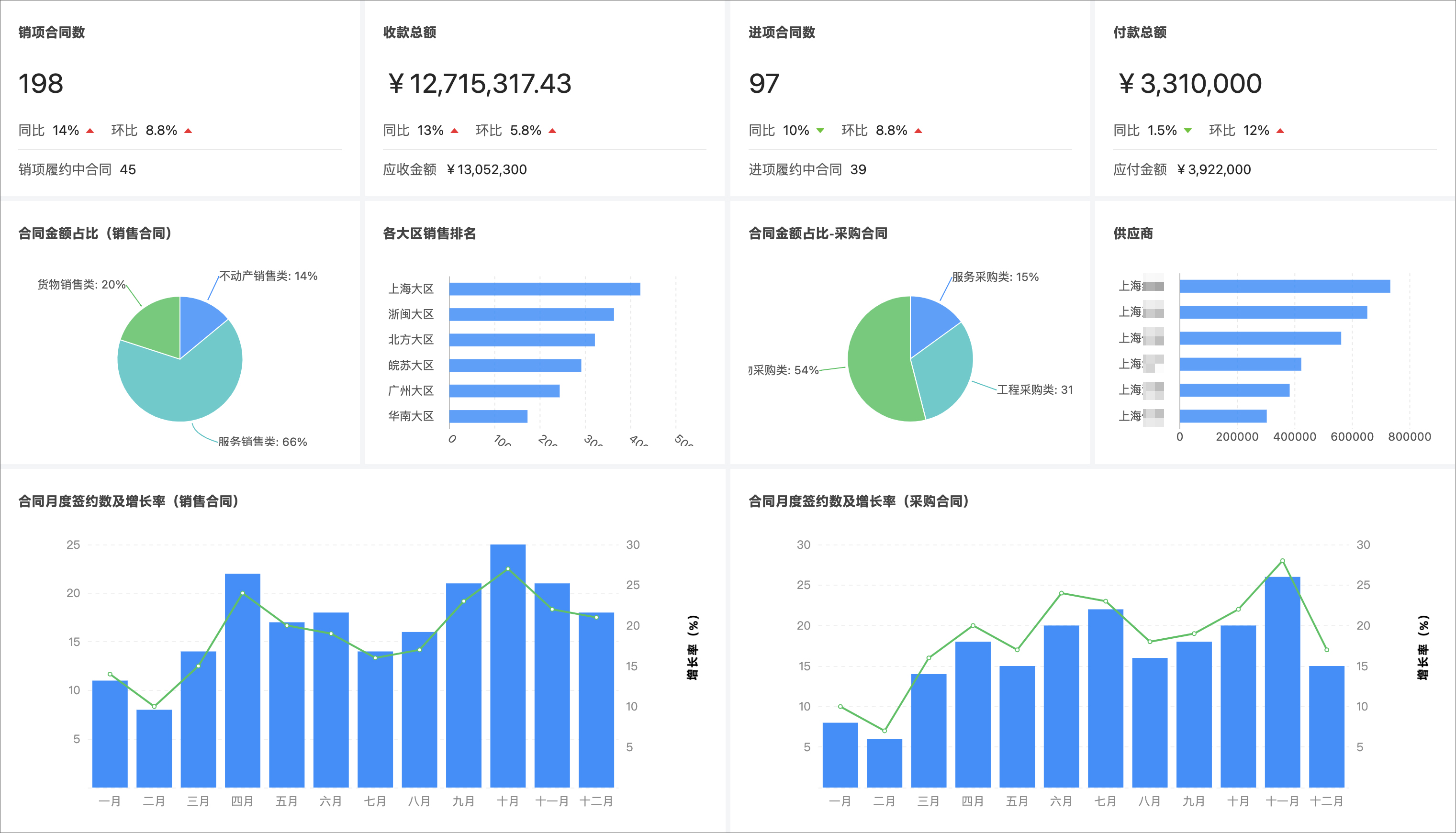
Task: Click the 华南大区 bar in sales ranking
Action: [488, 416]
